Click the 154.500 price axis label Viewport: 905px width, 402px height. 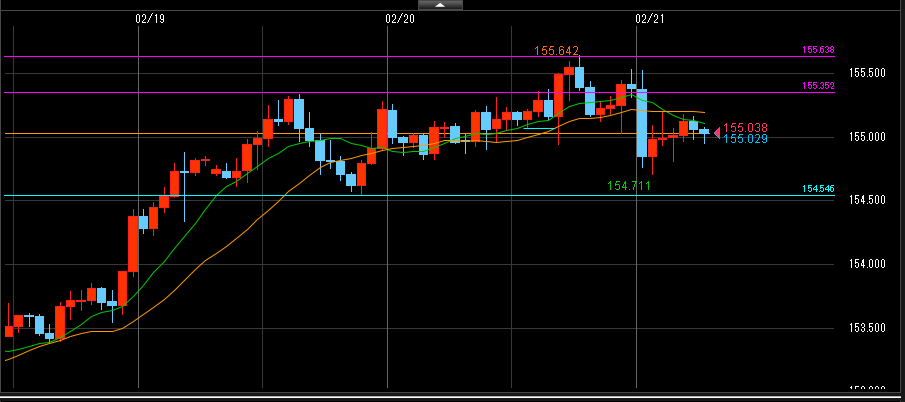coord(866,201)
